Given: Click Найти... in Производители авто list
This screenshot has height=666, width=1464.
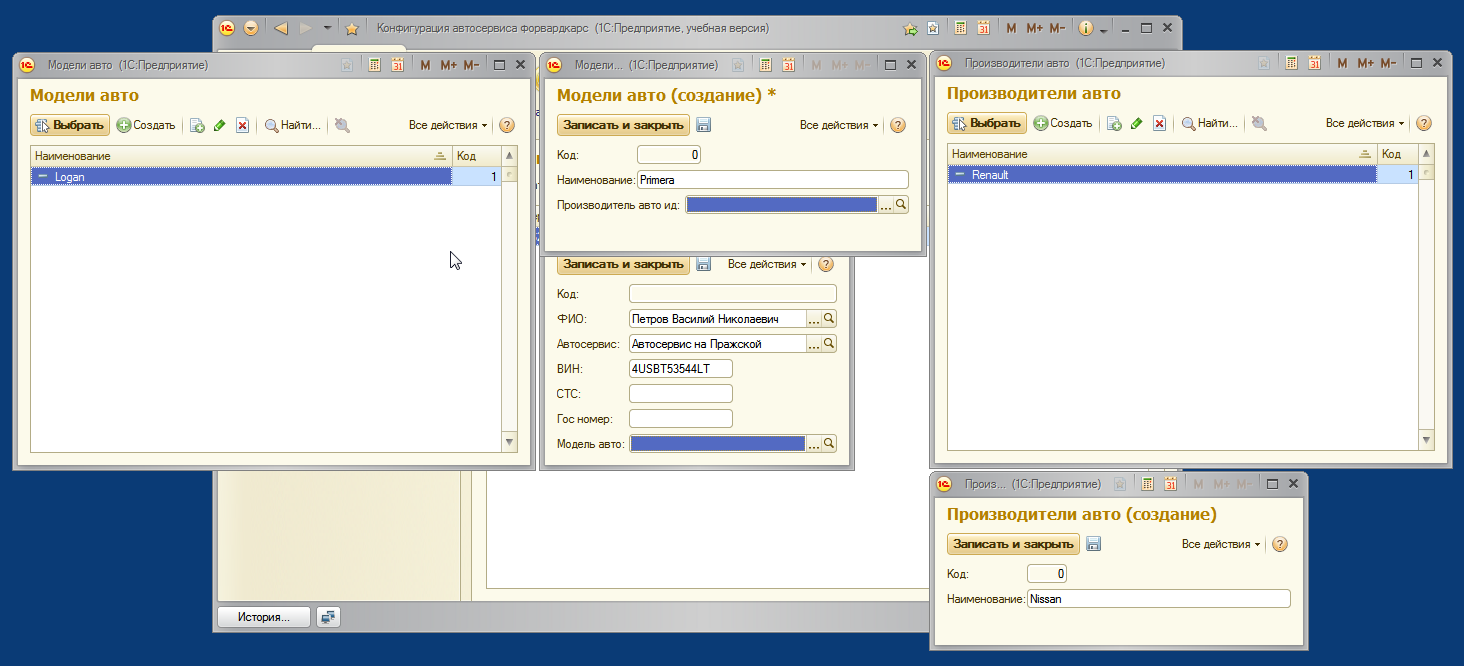Looking at the screenshot, I should pos(1210,124).
